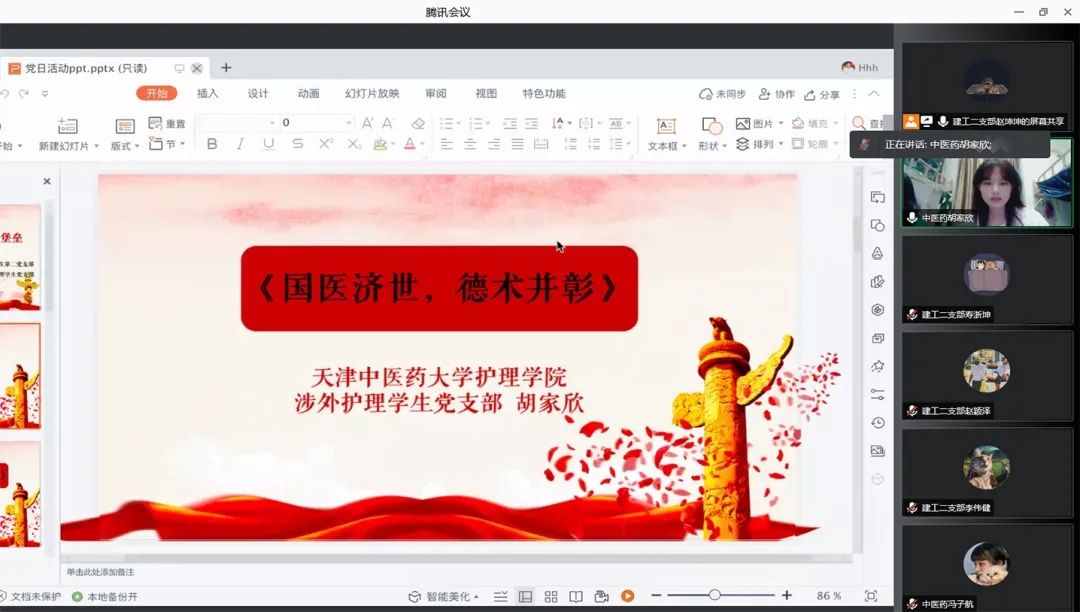Click the Strikethrough formatting icon
The width and height of the screenshot is (1080, 612).
coord(297,144)
